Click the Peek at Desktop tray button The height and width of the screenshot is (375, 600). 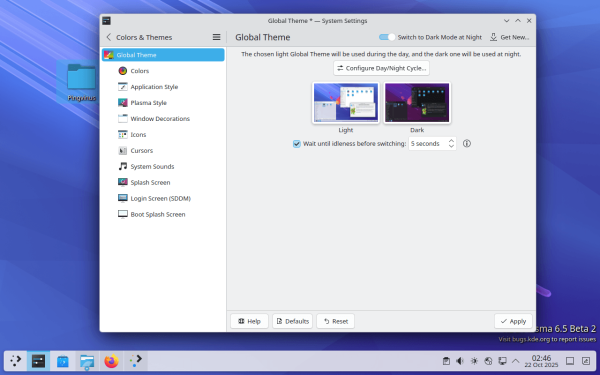(570, 361)
